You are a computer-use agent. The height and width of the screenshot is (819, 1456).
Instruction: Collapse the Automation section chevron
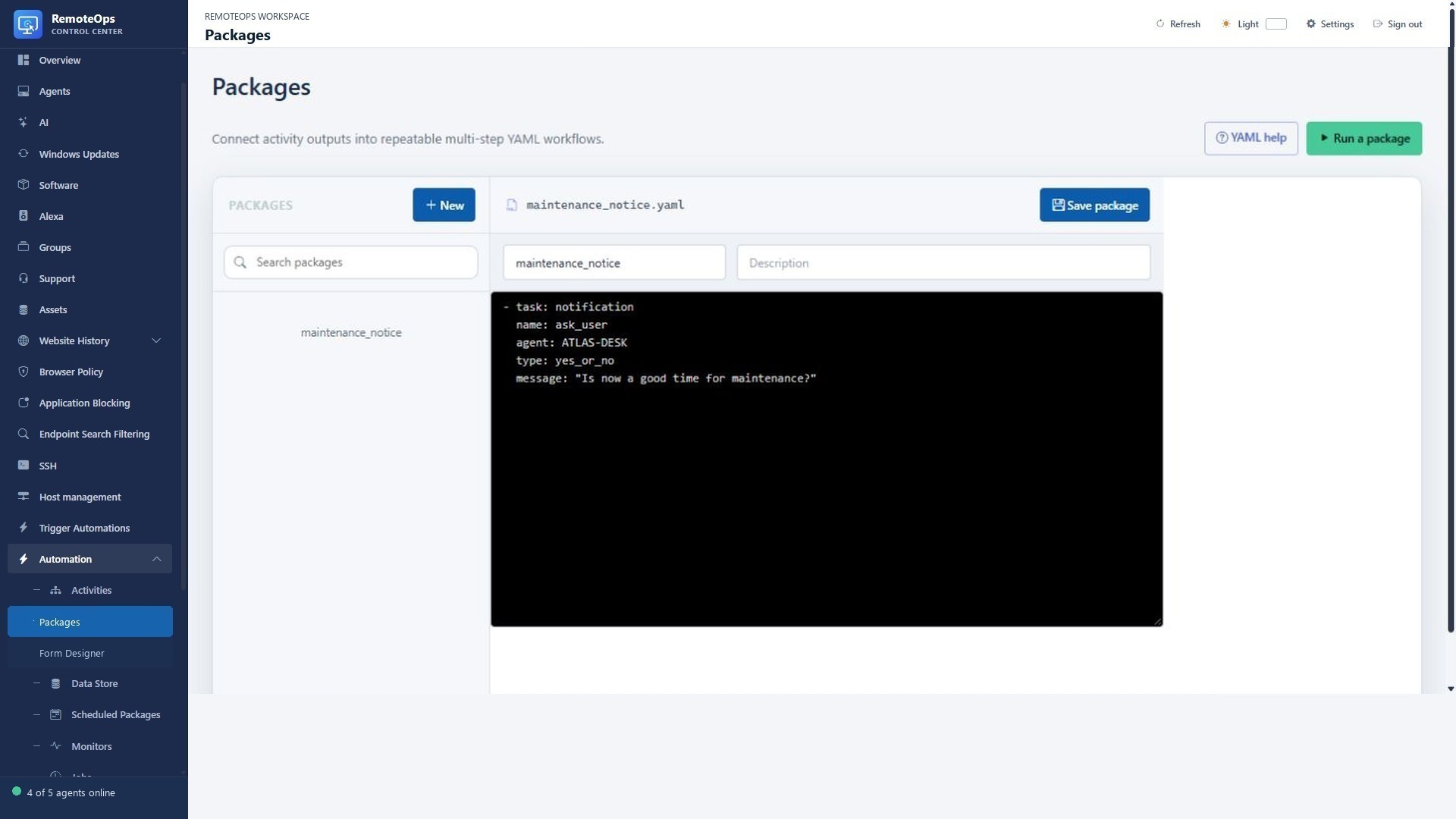coord(156,559)
